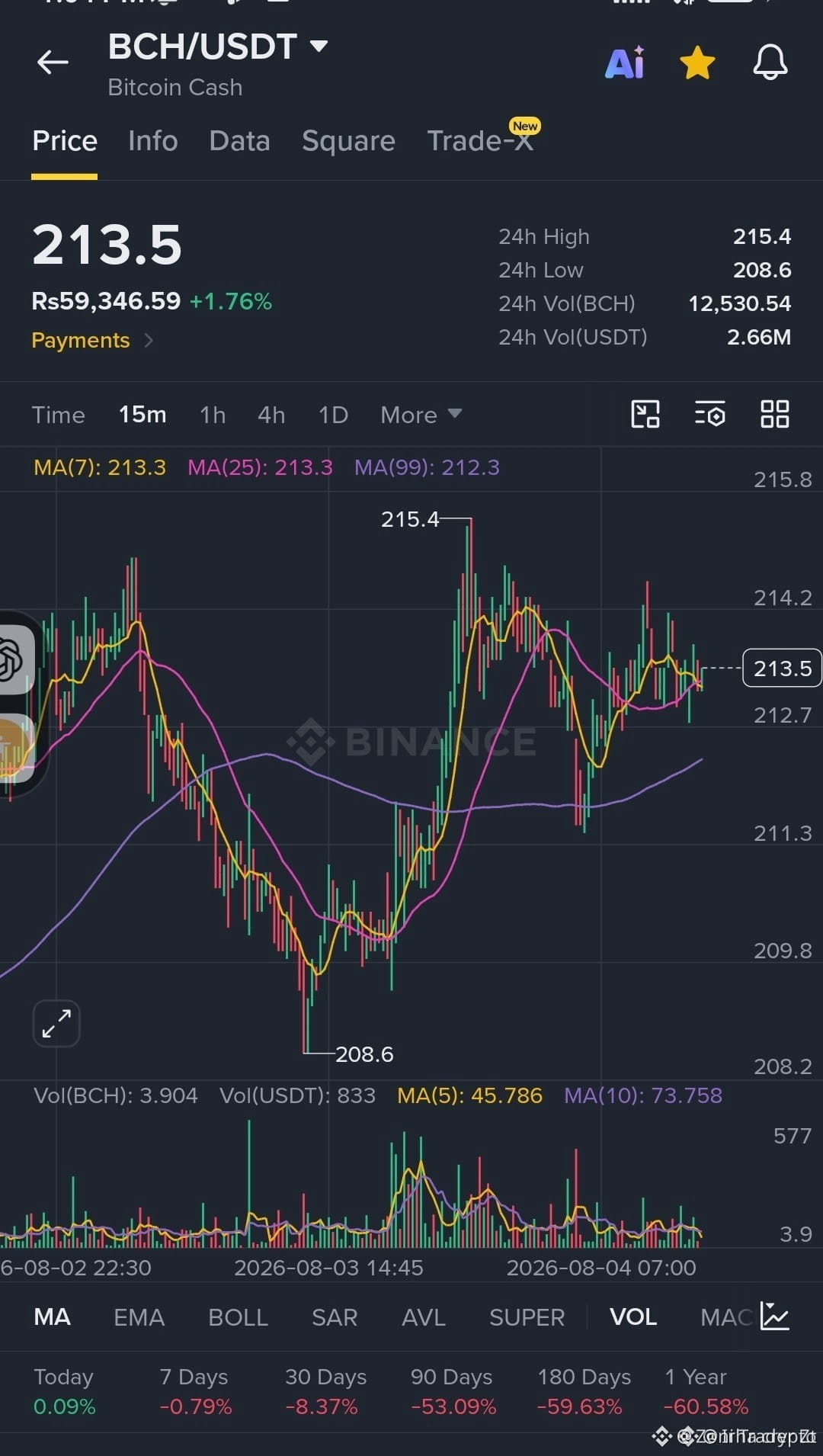
Task: Select the 1D interval
Action: pyautogui.click(x=333, y=415)
